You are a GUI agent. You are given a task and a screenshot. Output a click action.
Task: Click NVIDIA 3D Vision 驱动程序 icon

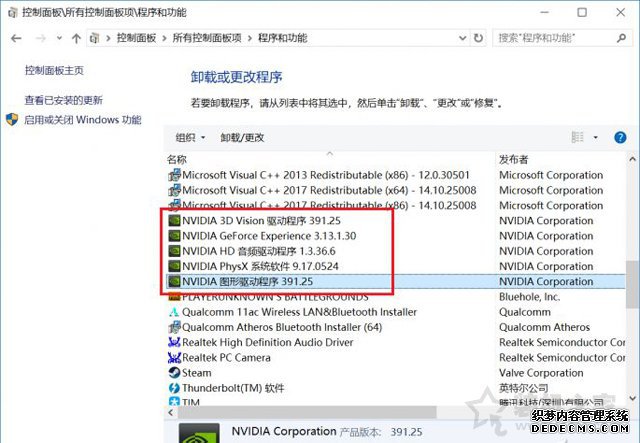coord(174,221)
